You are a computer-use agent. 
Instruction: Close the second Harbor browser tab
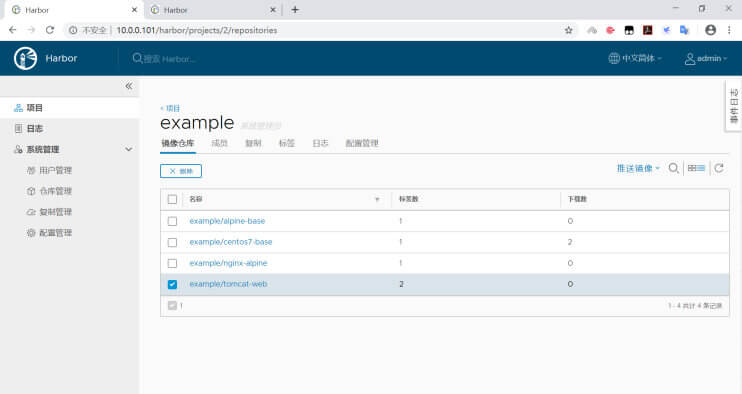(x=273, y=9)
